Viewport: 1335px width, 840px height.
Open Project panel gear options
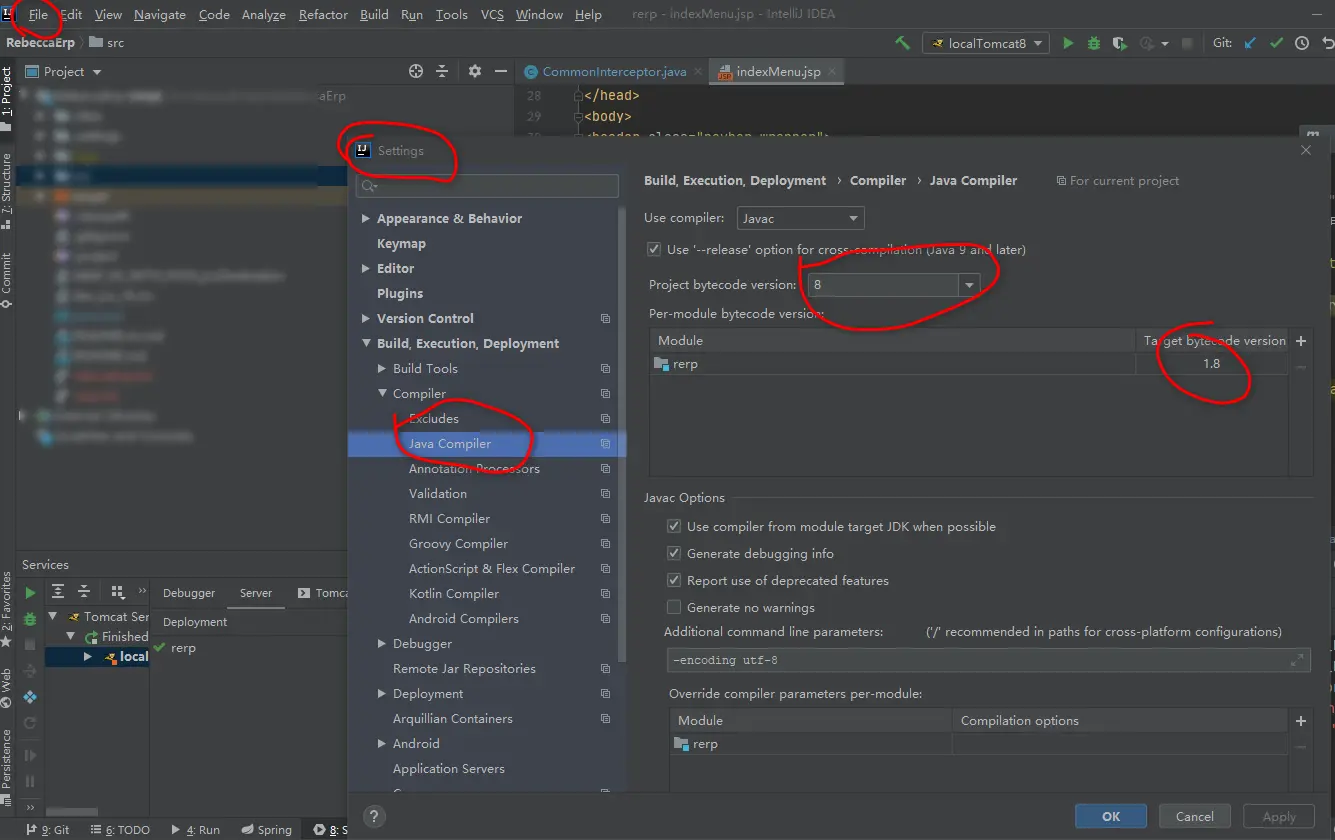(474, 71)
